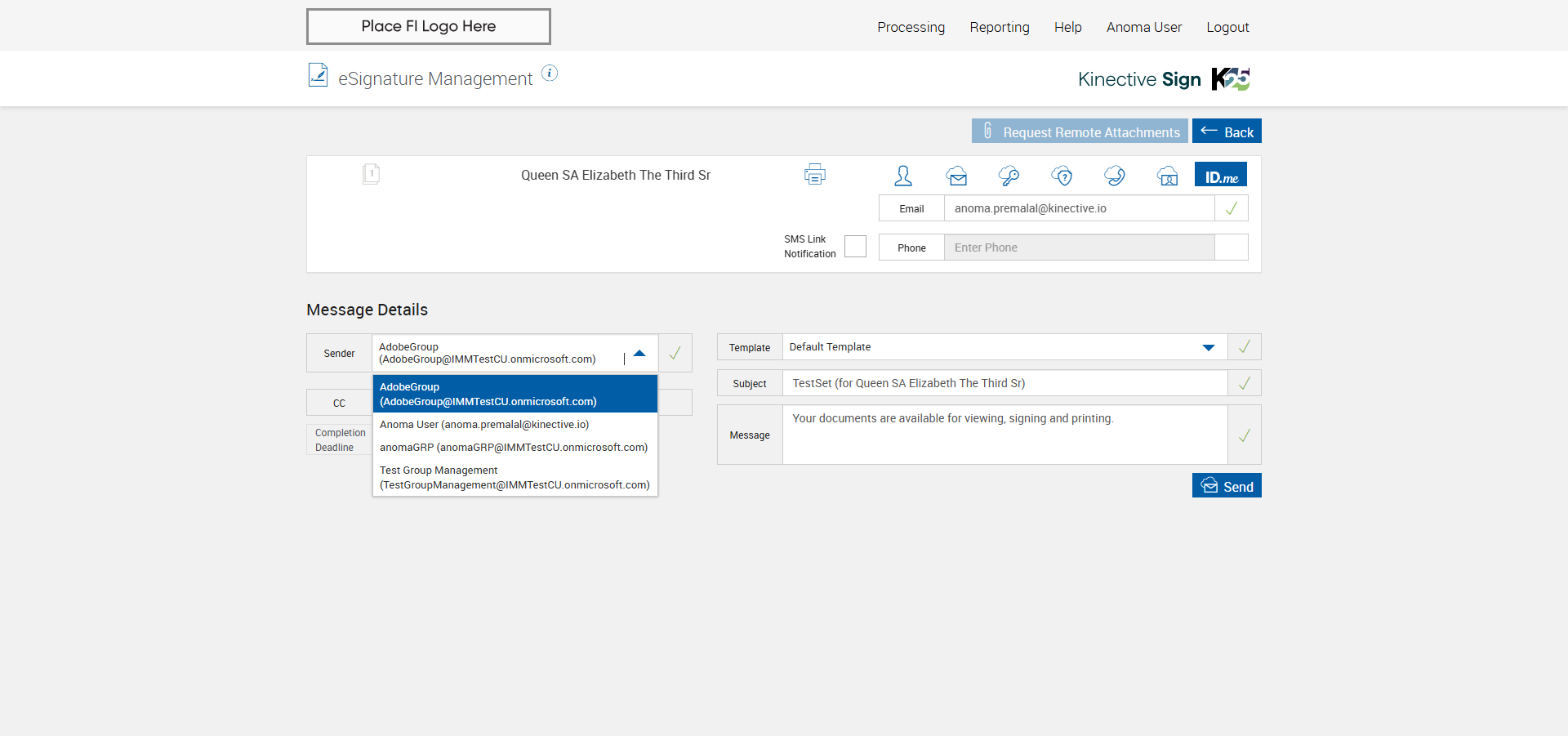
Task: Enable the SMS Link Notification checkbox
Action: coord(855,247)
